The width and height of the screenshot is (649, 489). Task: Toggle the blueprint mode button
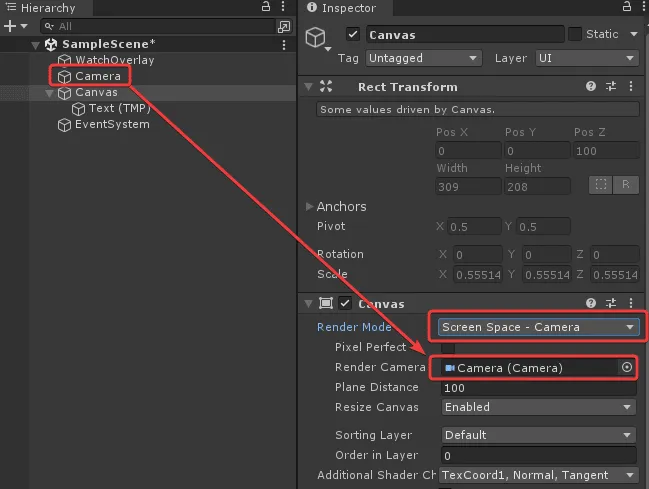[x=601, y=185]
